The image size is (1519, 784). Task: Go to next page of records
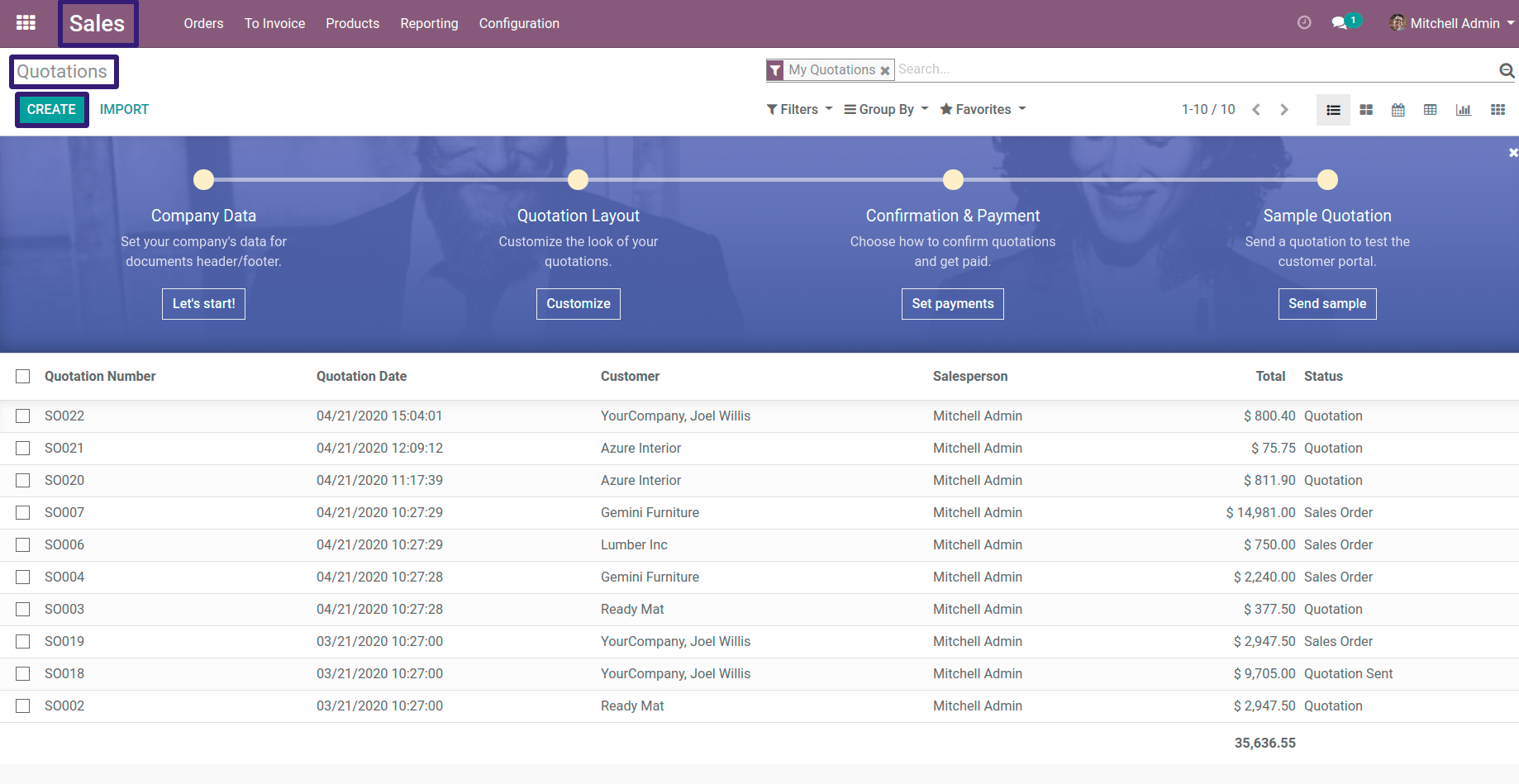click(1284, 110)
